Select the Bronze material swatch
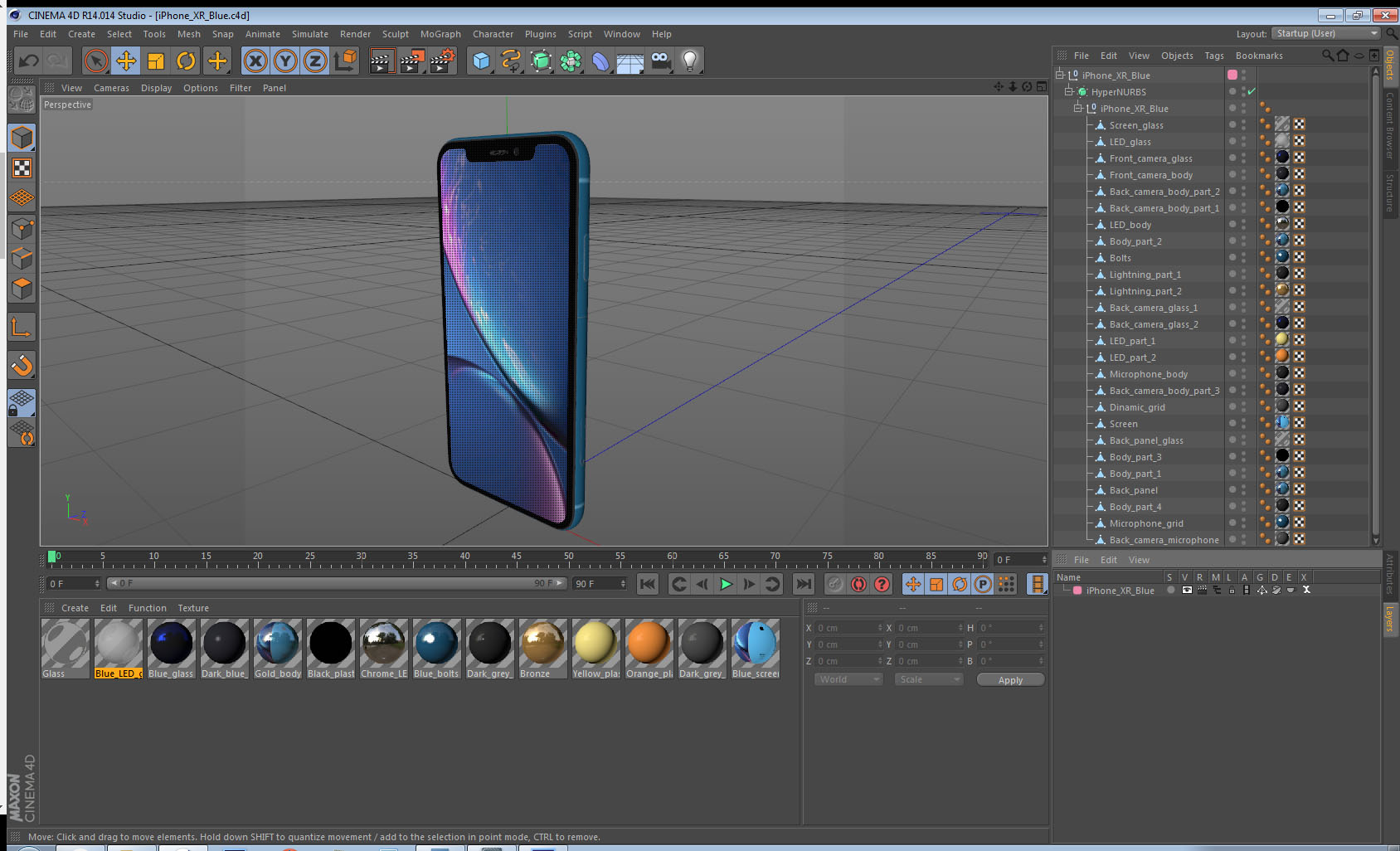Viewport: 1400px width, 851px height. (x=543, y=649)
